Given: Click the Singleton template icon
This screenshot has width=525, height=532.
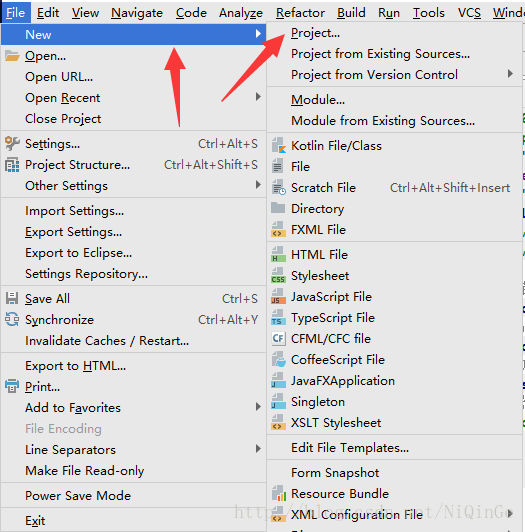Looking at the screenshot, I should 278,402.
